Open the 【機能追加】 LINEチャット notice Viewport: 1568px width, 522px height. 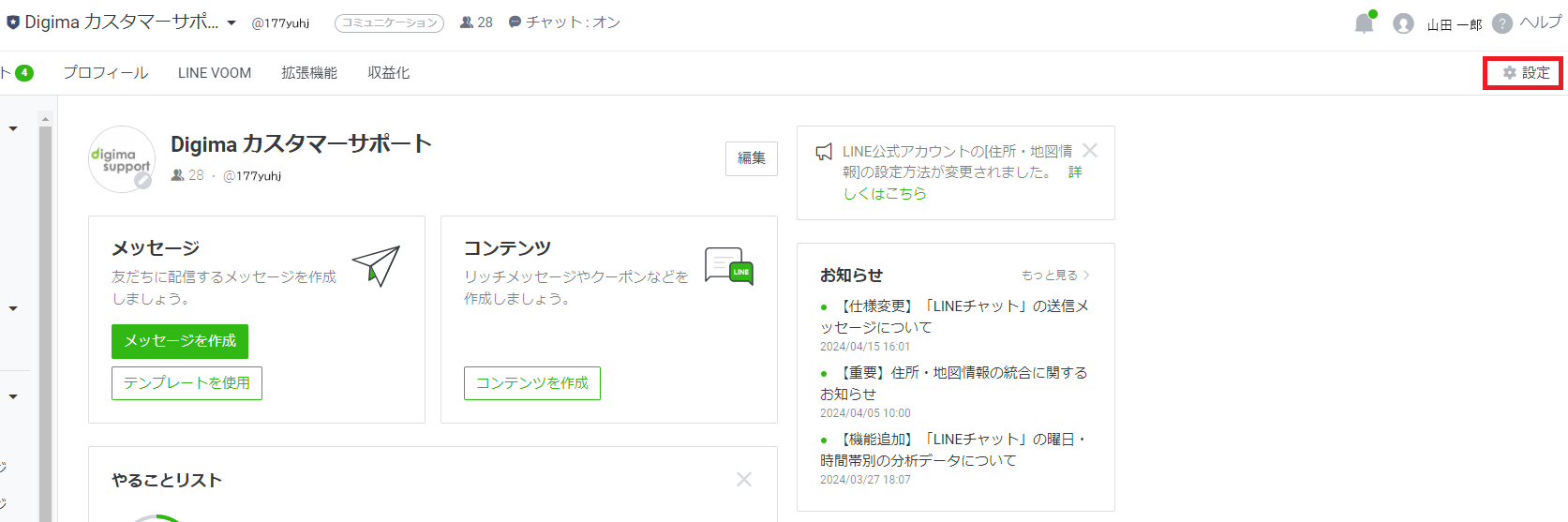952,450
